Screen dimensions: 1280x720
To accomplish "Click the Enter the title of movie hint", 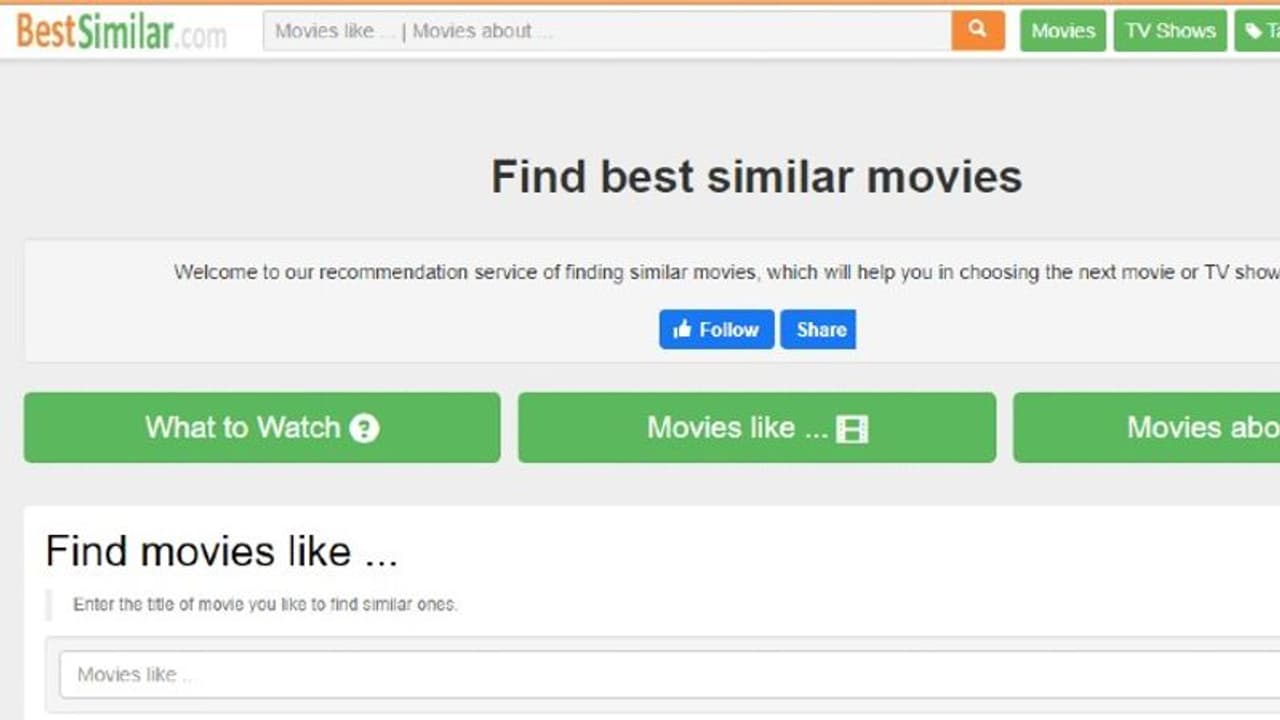I will coord(265,604).
